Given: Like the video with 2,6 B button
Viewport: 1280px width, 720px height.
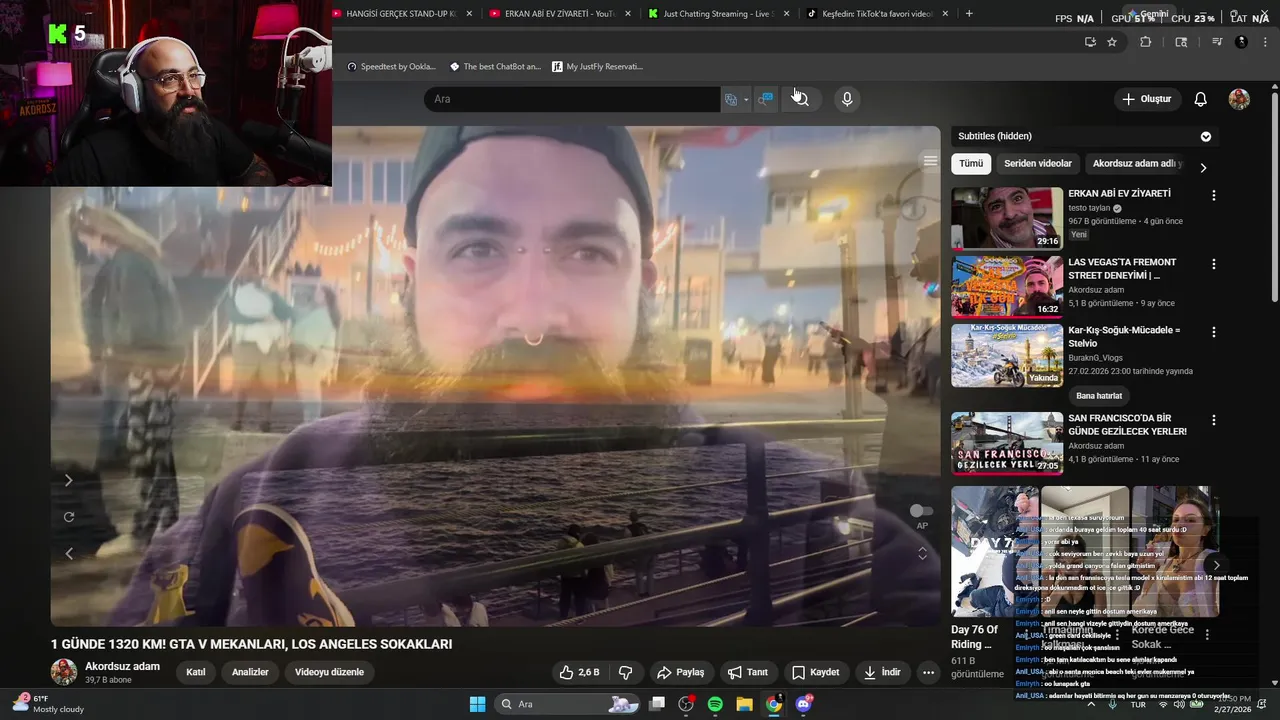Looking at the screenshot, I should [x=579, y=673].
